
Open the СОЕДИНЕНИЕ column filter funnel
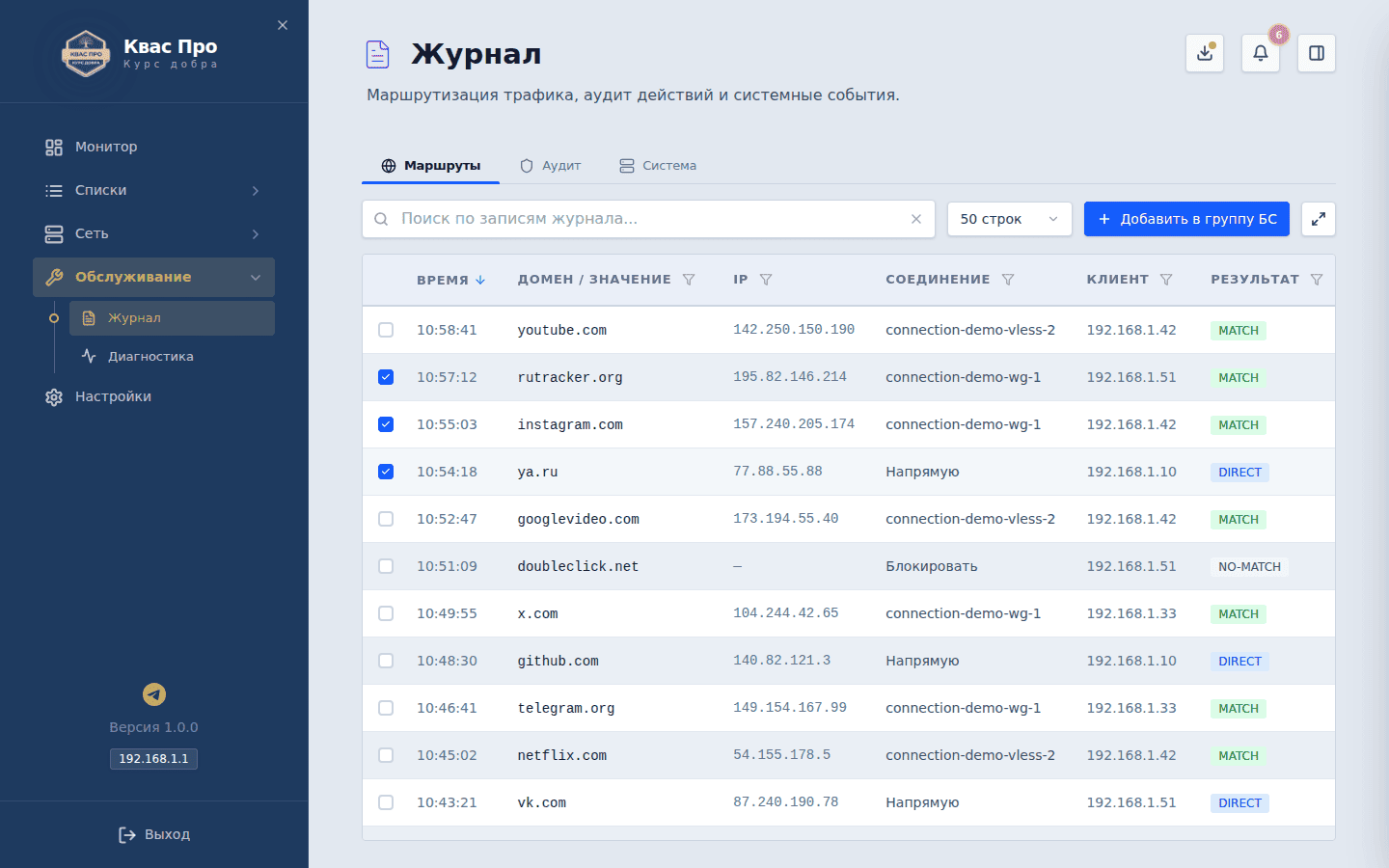click(1008, 280)
